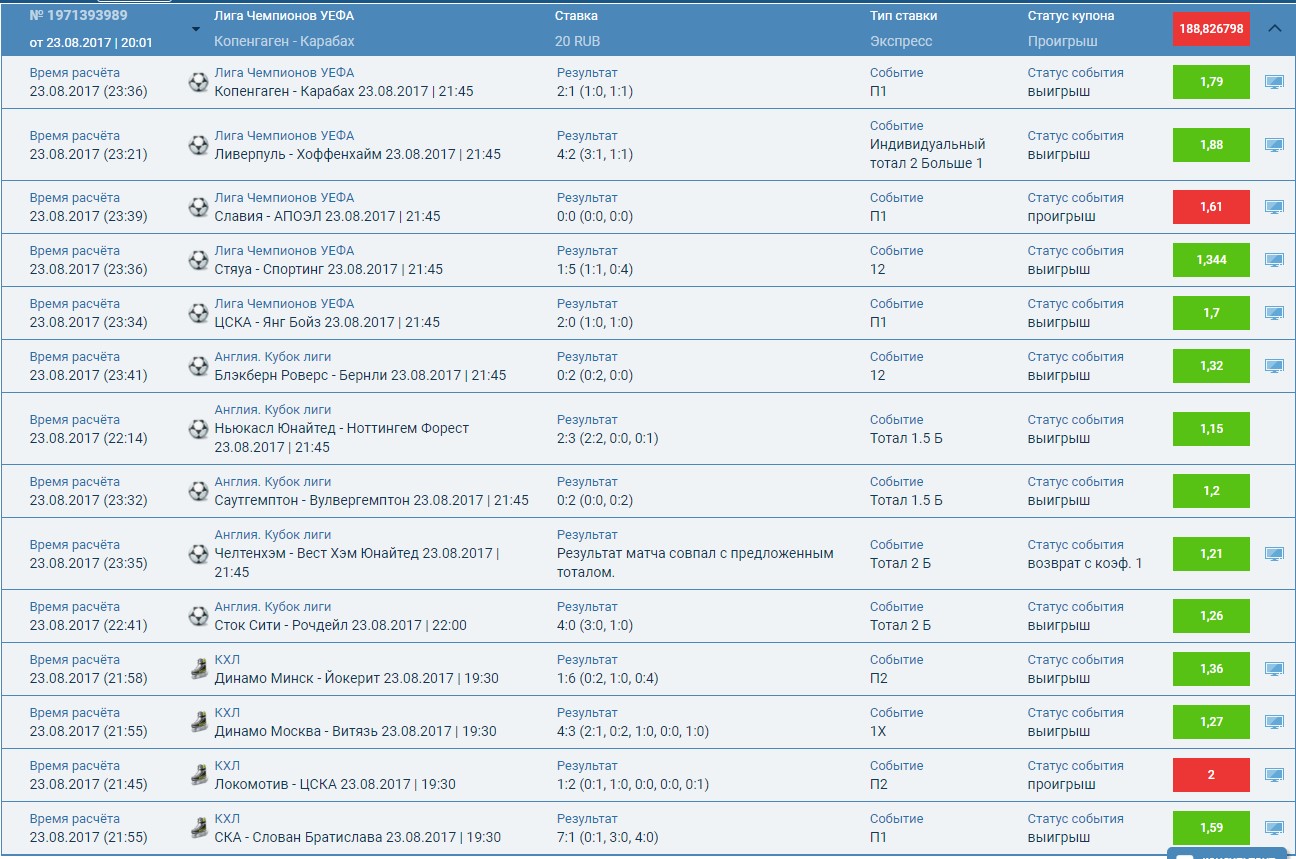Open broadcast icon for Славия - АПОЭЛ event
Screen dimensions: 1296x859
tap(1273, 207)
